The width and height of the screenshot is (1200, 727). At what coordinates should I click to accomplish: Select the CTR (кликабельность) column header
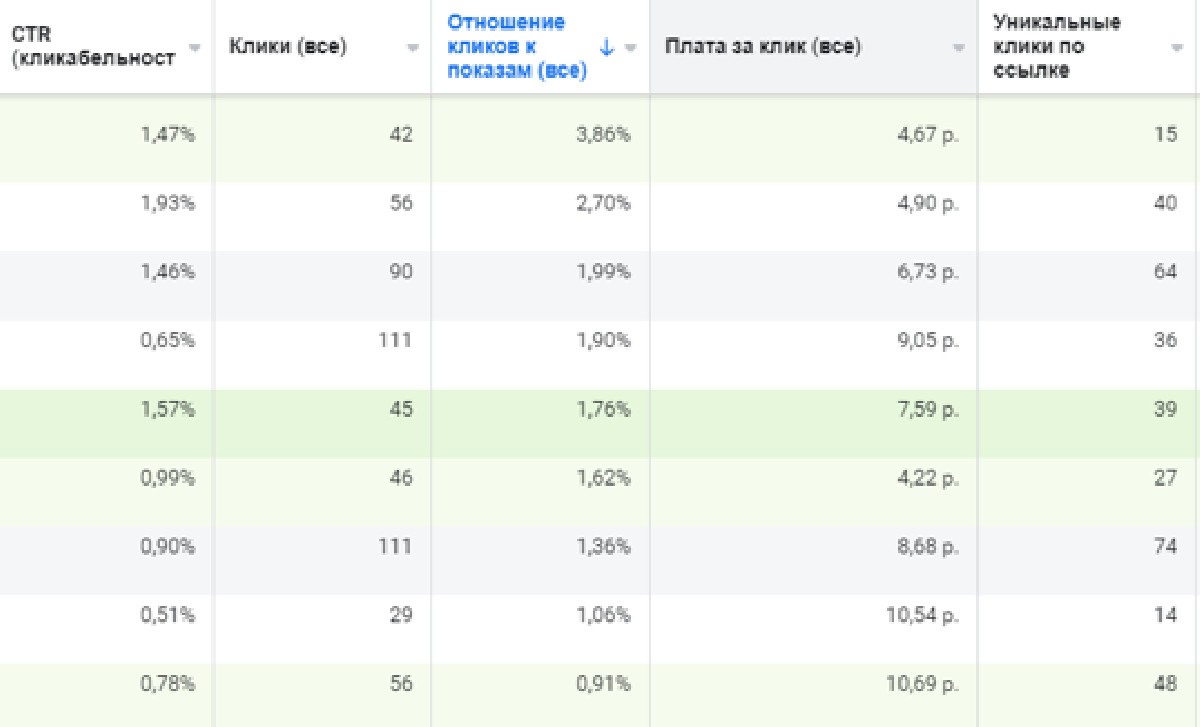93,46
